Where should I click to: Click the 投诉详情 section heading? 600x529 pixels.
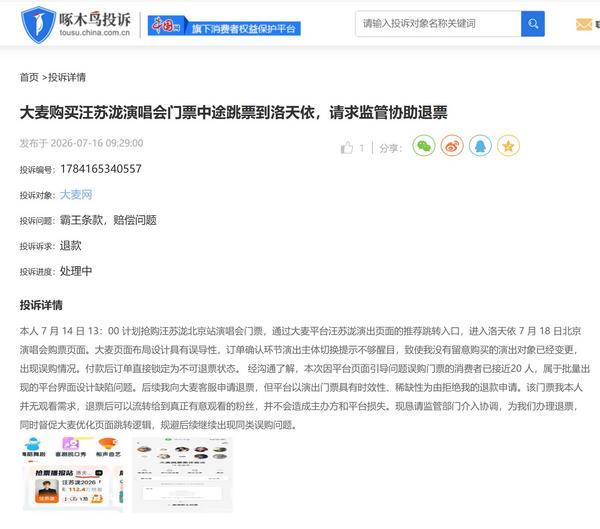(41, 305)
